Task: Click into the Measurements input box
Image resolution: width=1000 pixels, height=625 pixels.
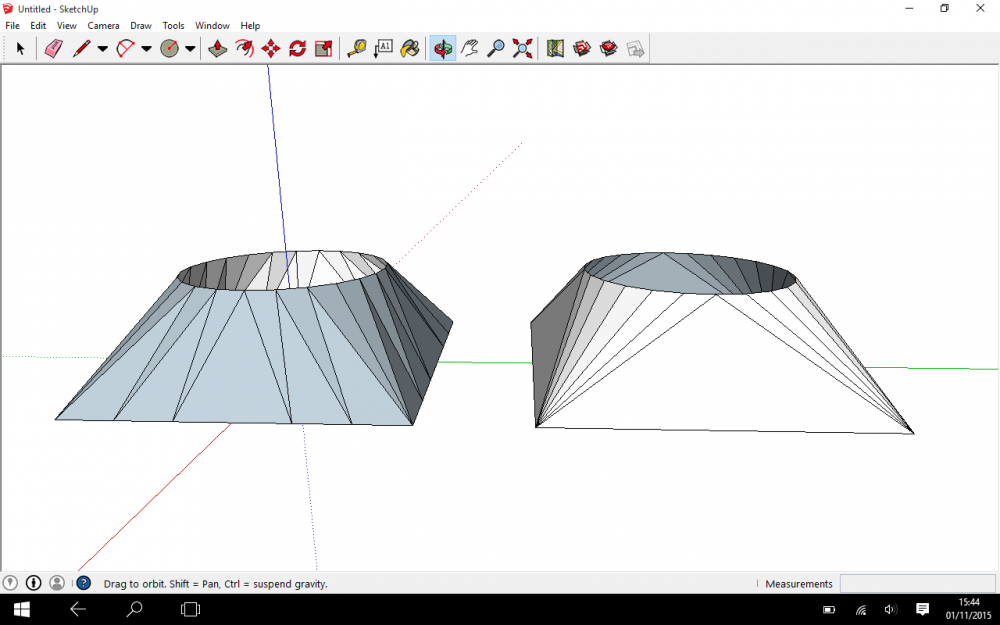Action: coord(918,584)
